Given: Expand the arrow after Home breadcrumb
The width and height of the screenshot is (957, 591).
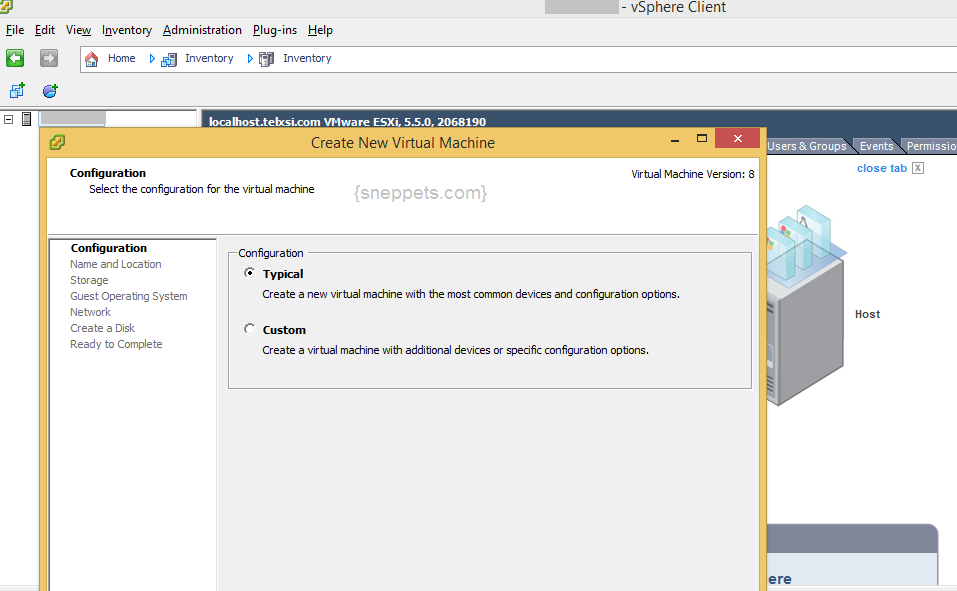Looking at the screenshot, I should [x=152, y=59].
